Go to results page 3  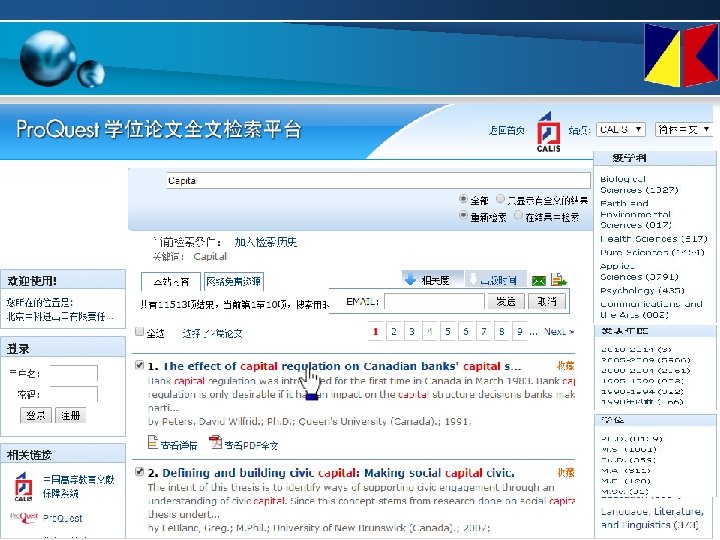click(411, 331)
